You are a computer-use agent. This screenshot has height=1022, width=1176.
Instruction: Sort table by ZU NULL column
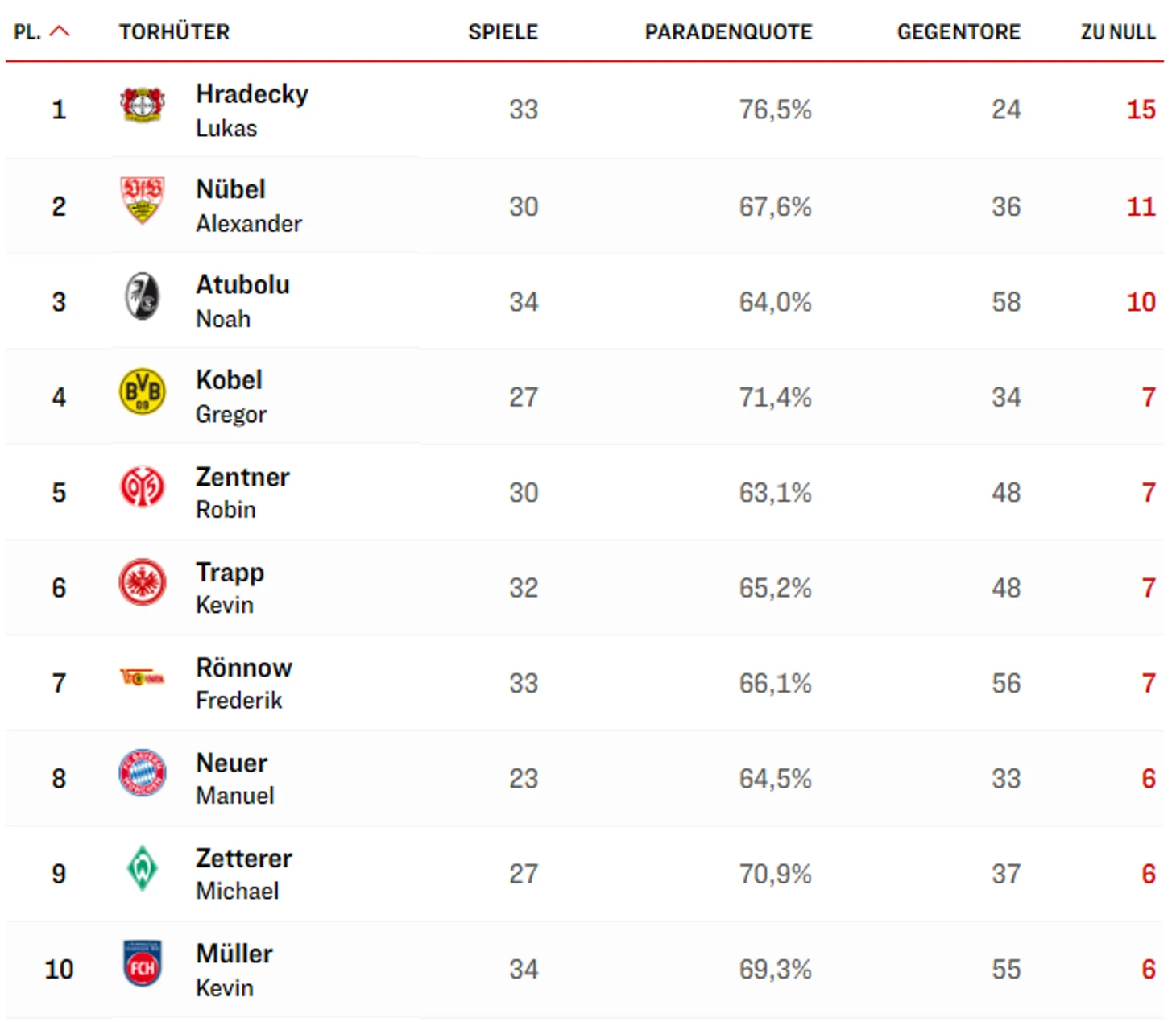click(x=1117, y=32)
